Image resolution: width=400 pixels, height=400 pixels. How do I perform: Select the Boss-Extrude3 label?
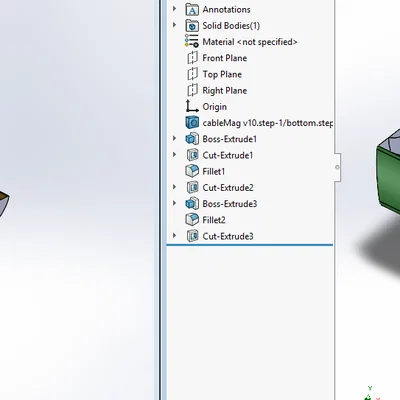230,204
